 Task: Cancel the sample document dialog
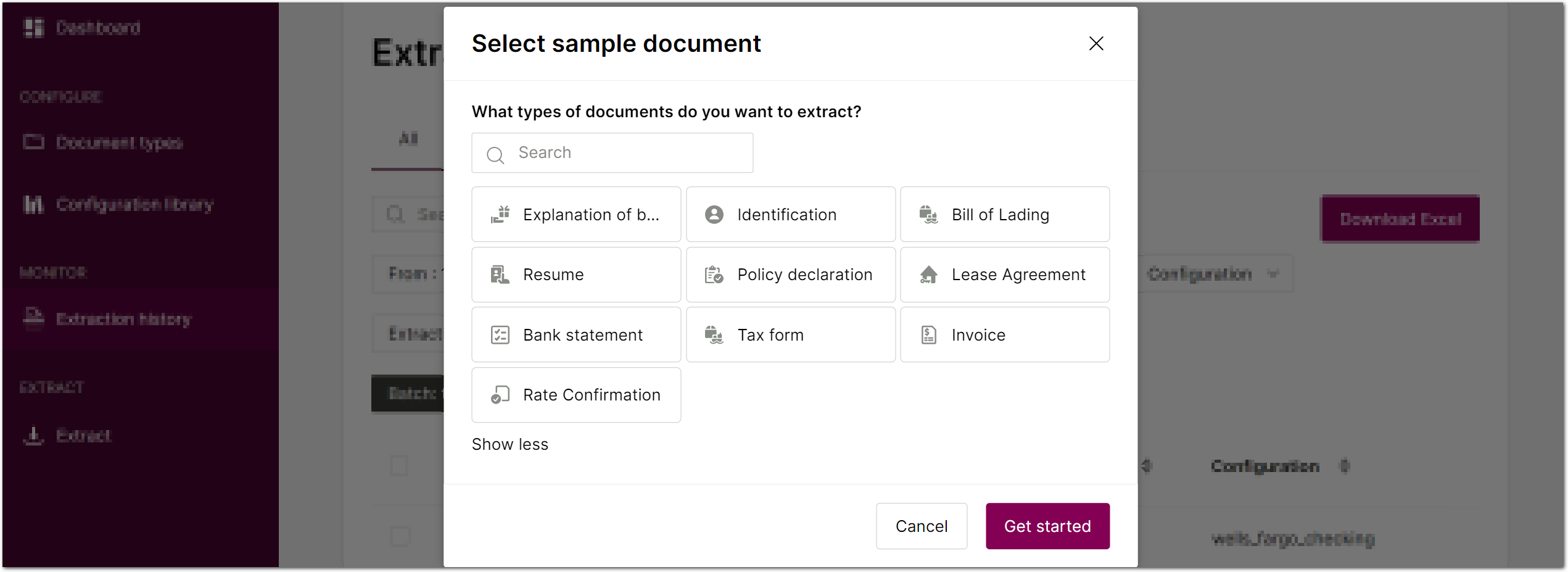coord(921,526)
